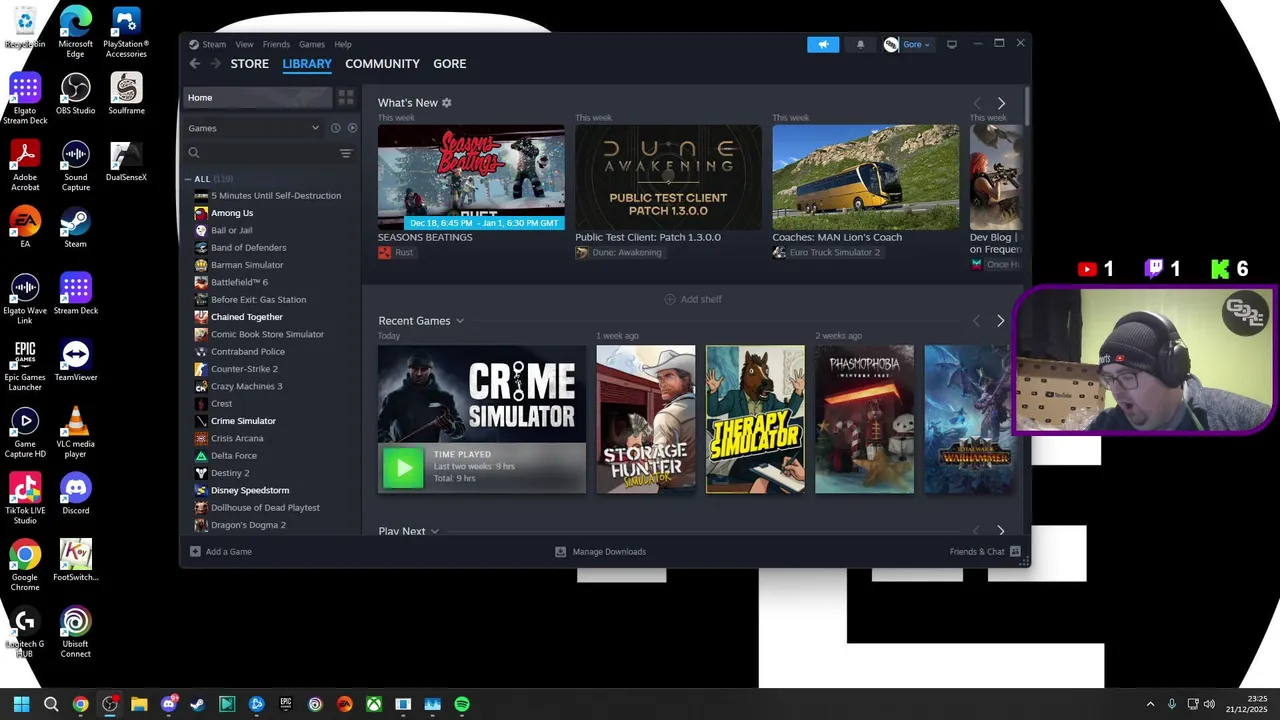The width and height of the screenshot is (1280, 720).
Task: Open the Manage Downloads icon
Action: click(x=560, y=552)
